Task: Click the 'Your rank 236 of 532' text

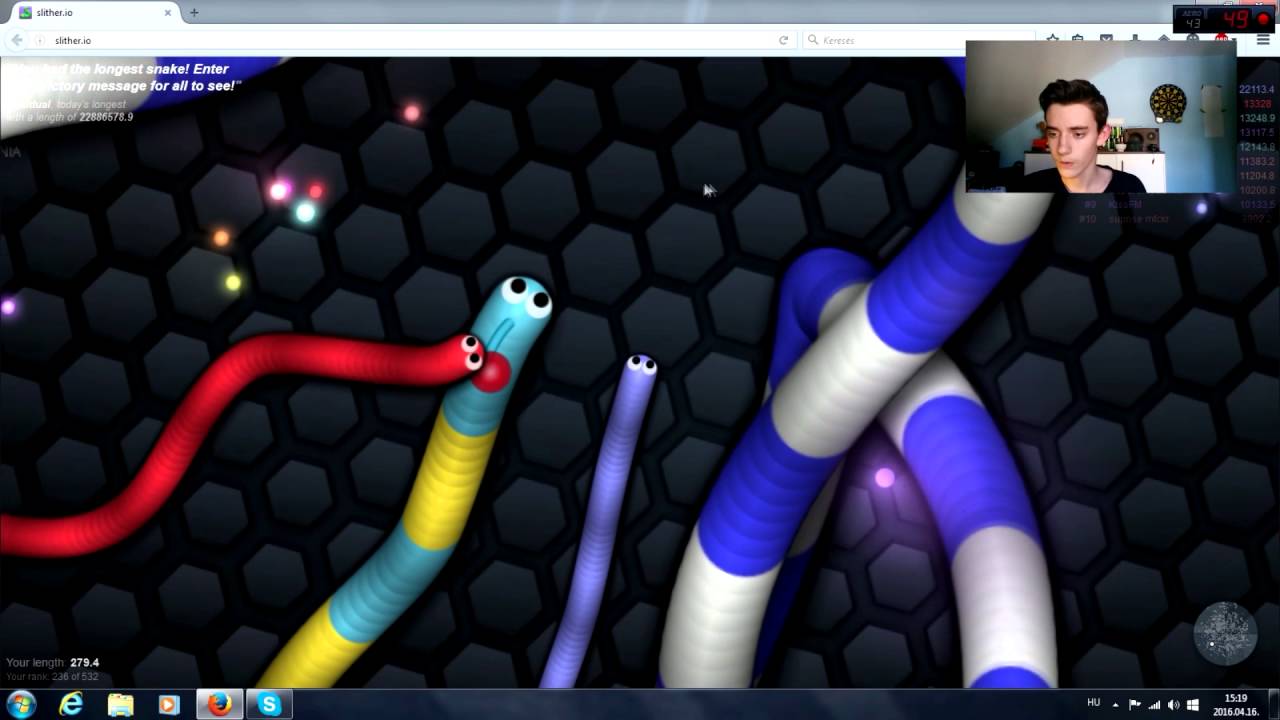Action: coord(52,676)
